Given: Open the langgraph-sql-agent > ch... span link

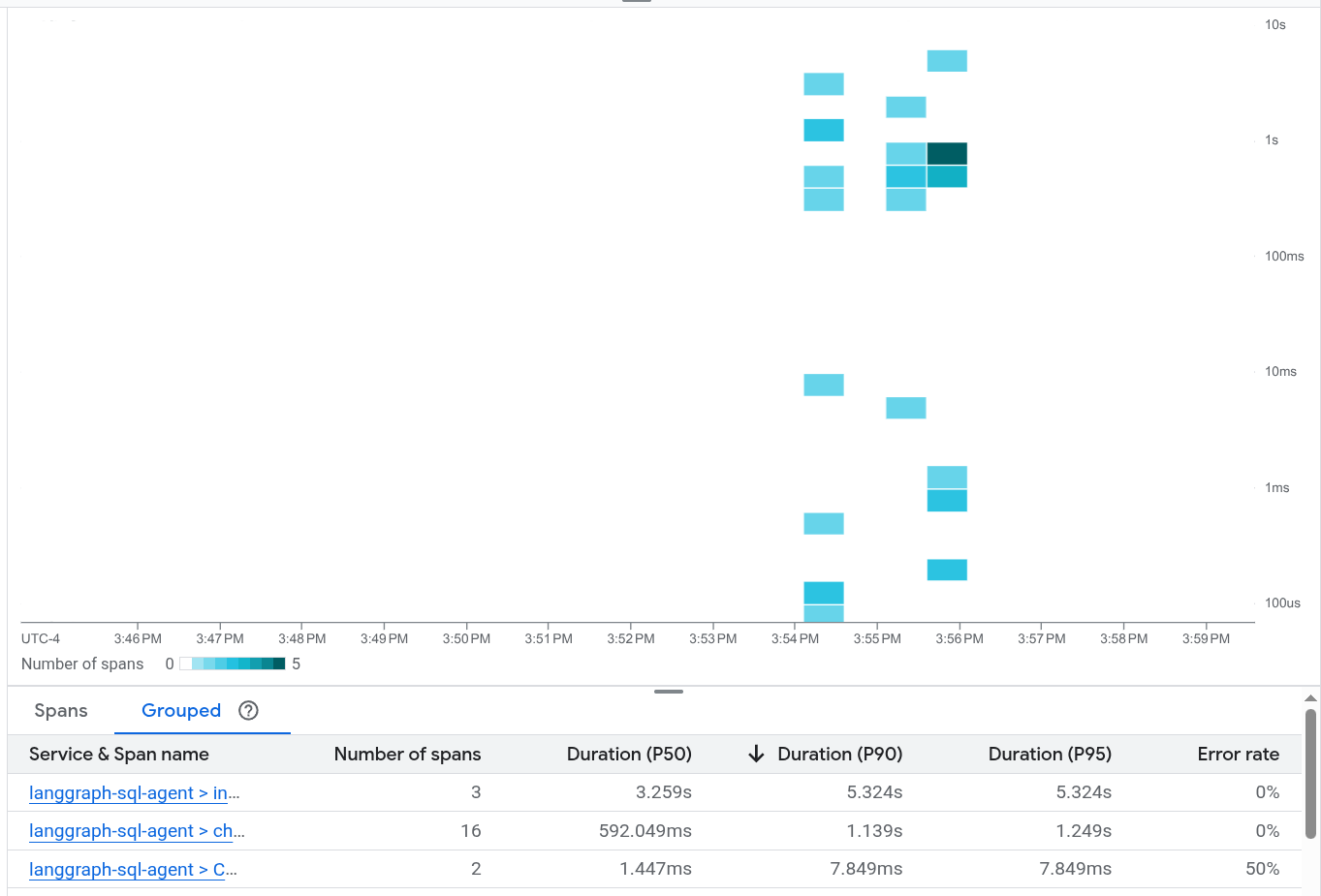Looking at the screenshot, I should coord(137,831).
